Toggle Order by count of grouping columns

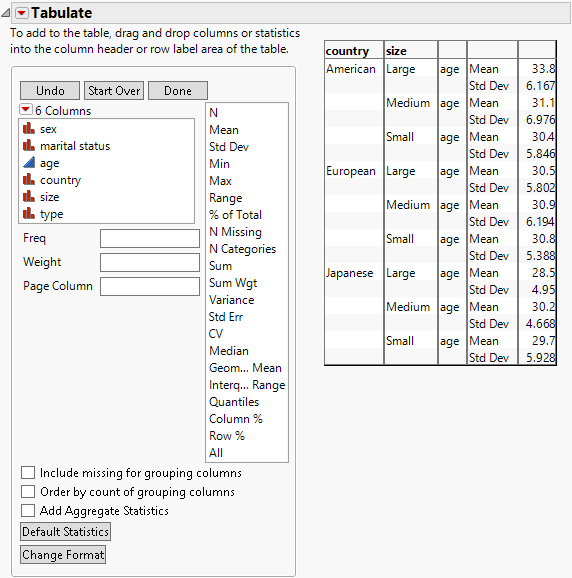(28, 491)
